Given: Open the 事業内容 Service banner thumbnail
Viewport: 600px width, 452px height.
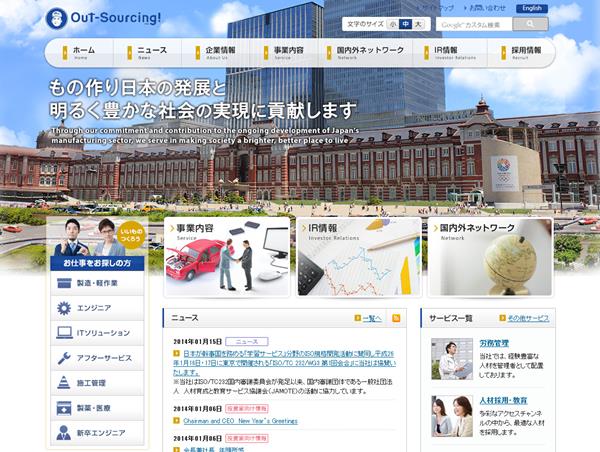Looking at the screenshot, I should [226, 258].
